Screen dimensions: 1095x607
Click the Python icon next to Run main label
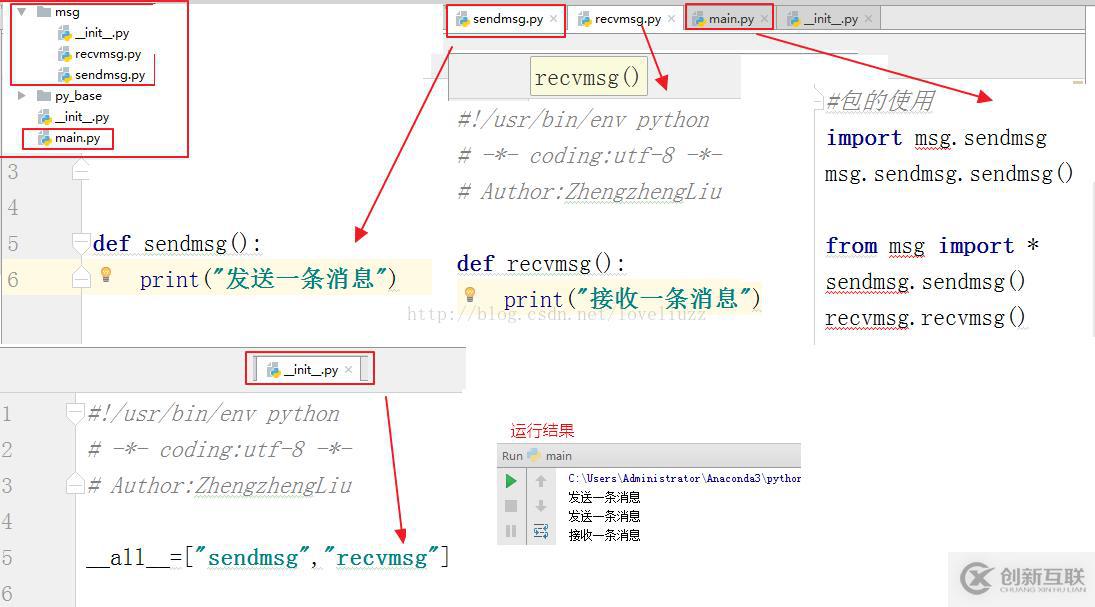[534, 456]
